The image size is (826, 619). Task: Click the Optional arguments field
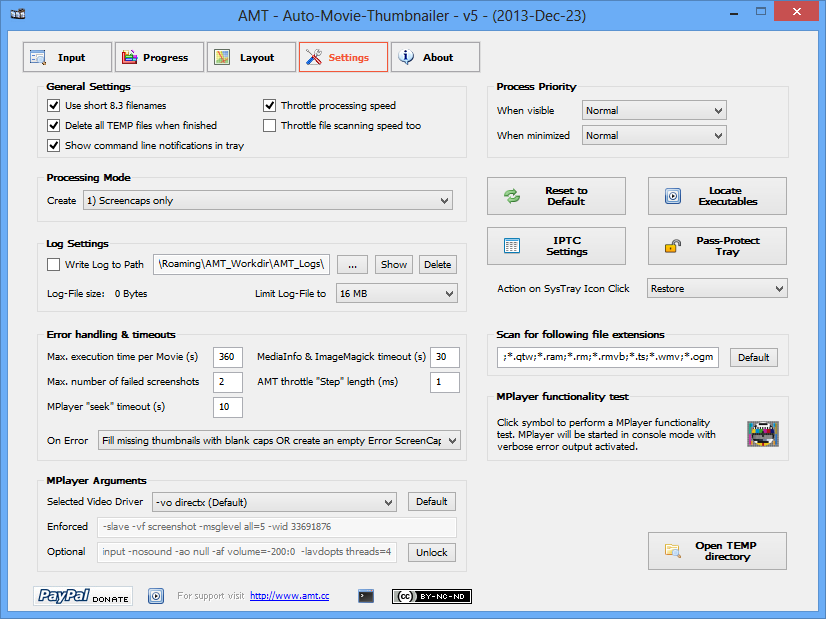tap(247, 552)
